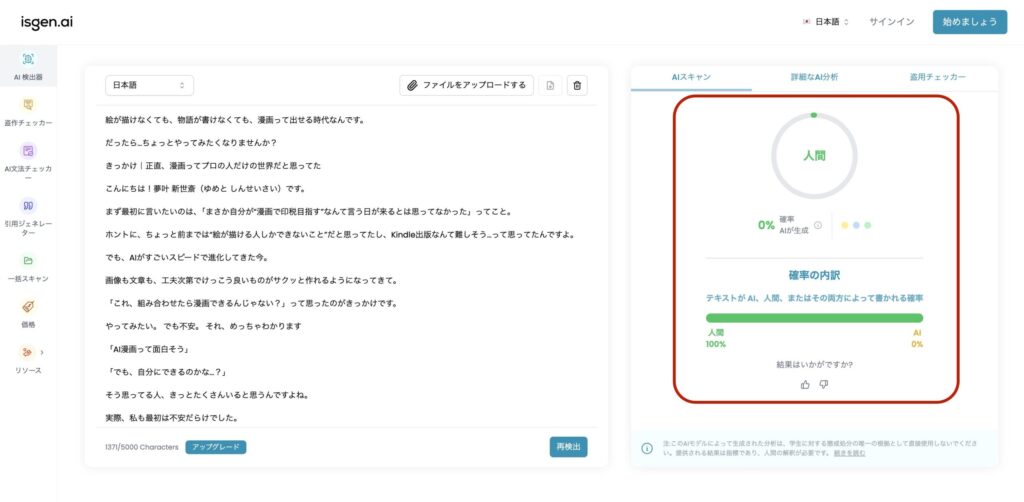Click the info icon beside AI probability
Viewport: 1024px width, 502px height.
(x=818, y=225)
